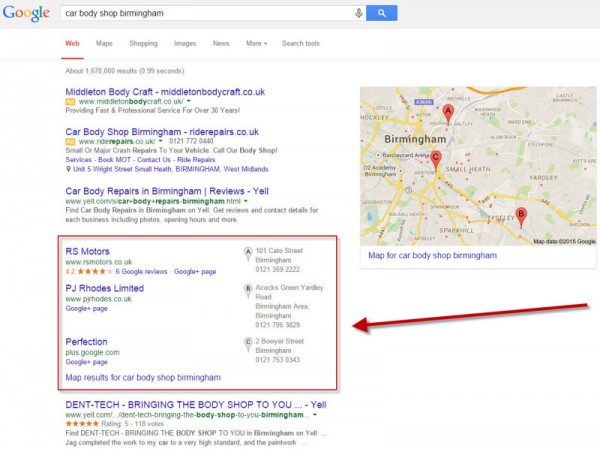The height and width of the screenshot is (449, 600).
Task: Click the Google logo
Action: (26, 13)
